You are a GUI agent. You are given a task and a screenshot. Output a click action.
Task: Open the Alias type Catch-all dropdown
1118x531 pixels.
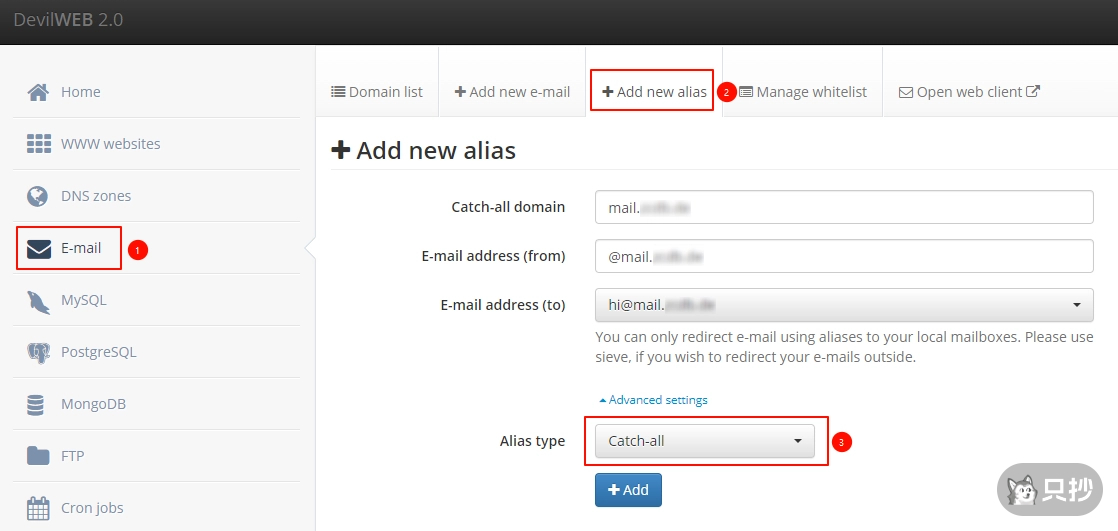click(x=704, y=441)
